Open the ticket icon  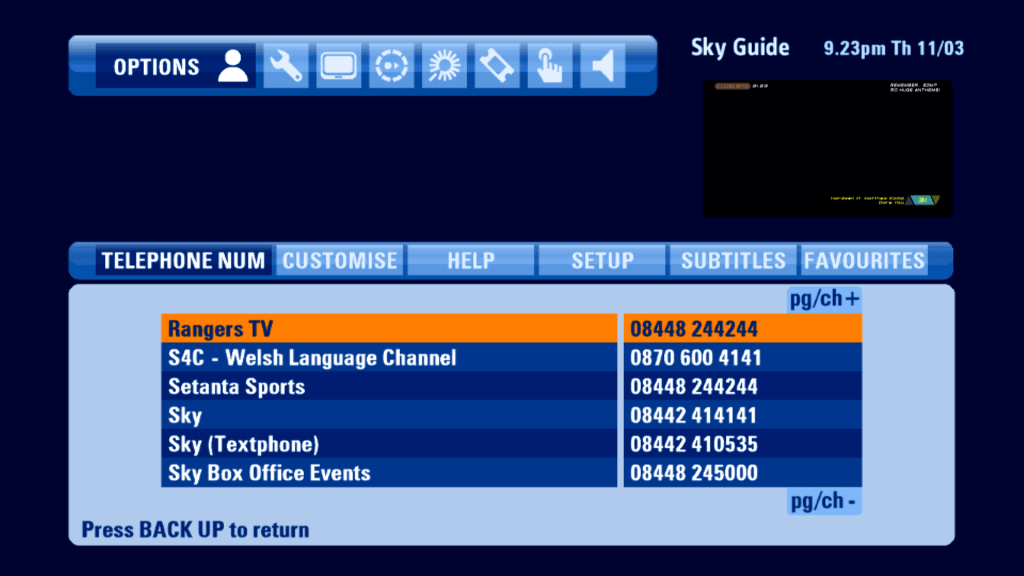tap(497, 67)
